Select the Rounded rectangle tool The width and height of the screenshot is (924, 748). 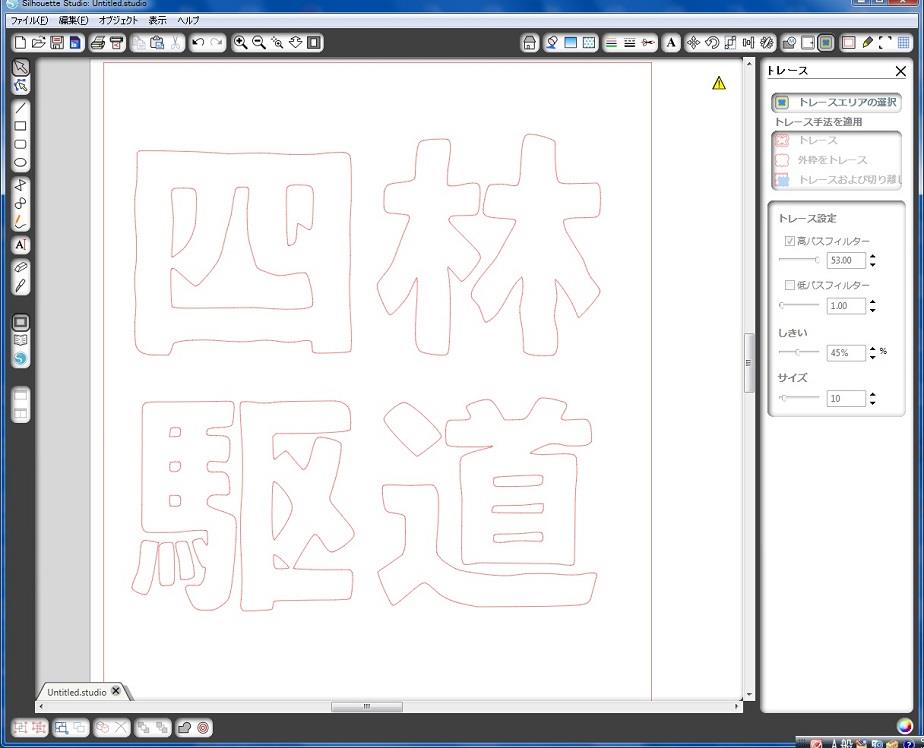[x=21, y=144]
